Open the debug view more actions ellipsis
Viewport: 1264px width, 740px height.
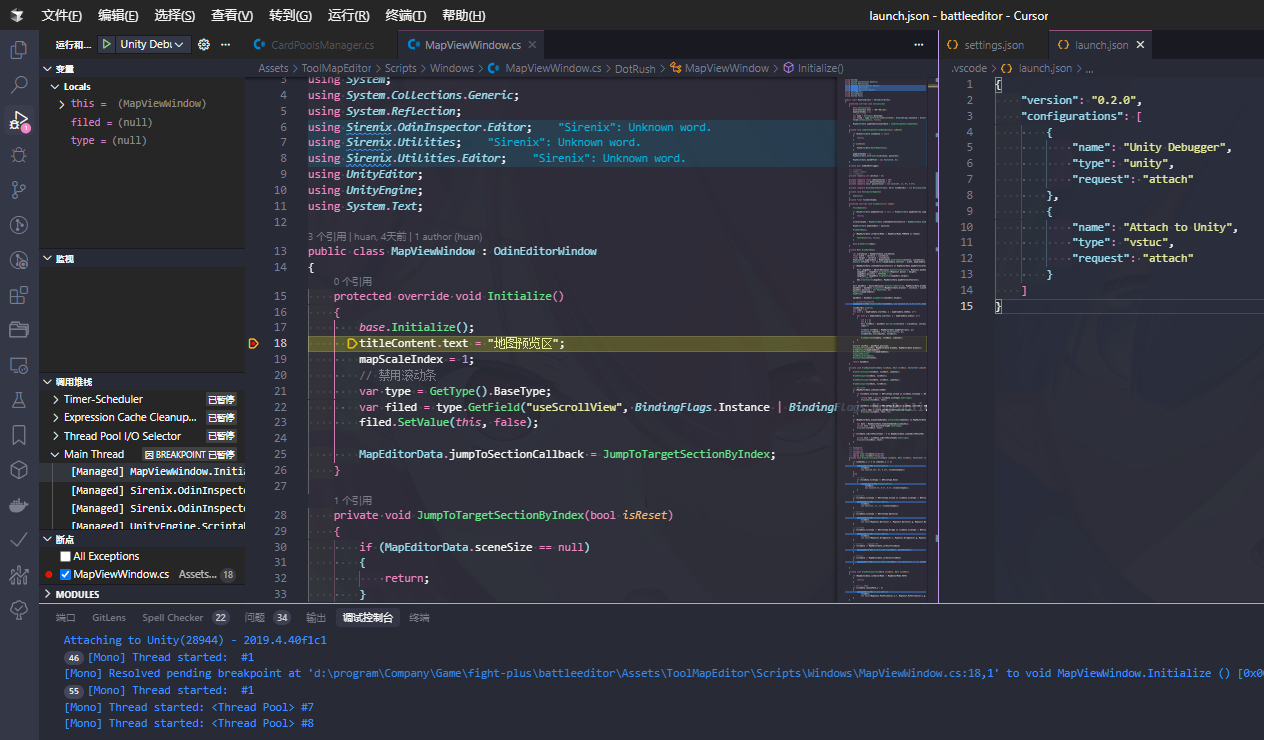226,44
